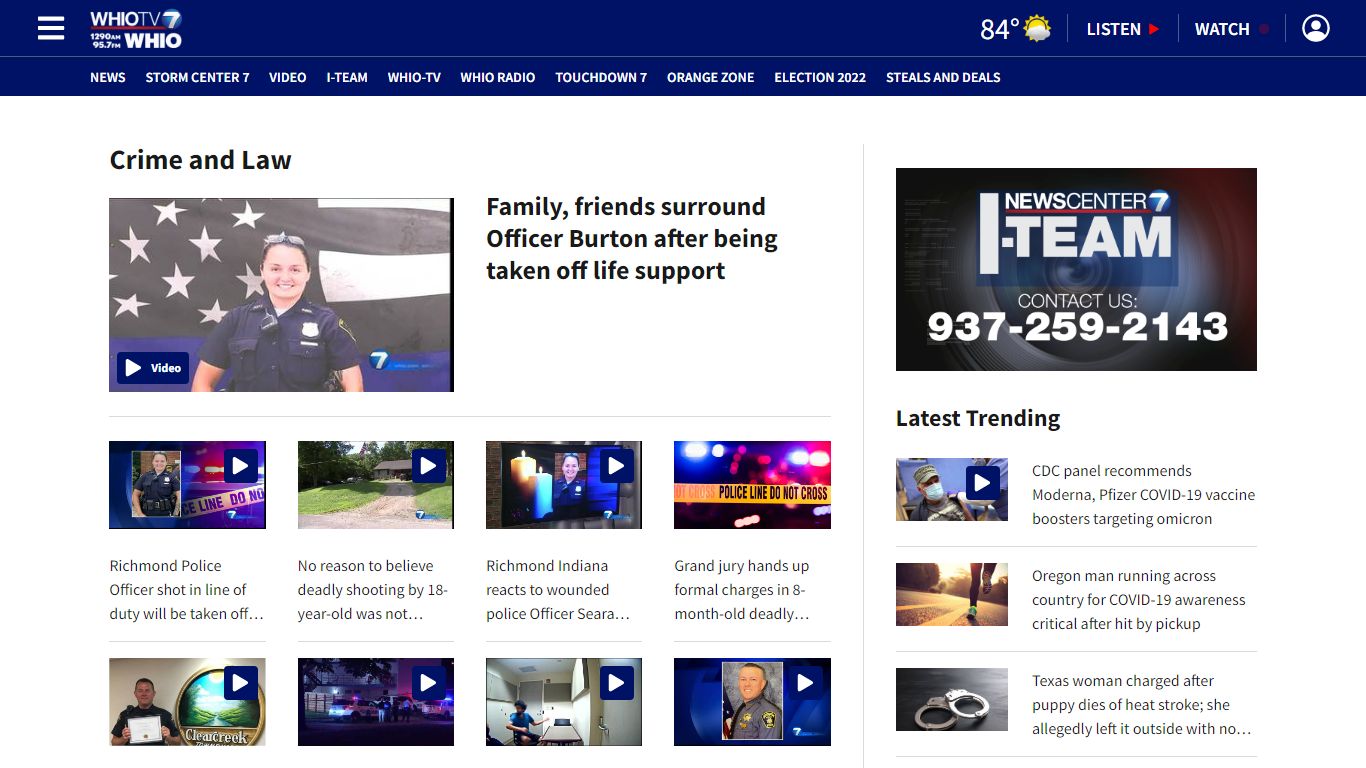Open Texas woman charged puppy link
The height and width of the screenshot is (768, 1366).
[1142, 705]
